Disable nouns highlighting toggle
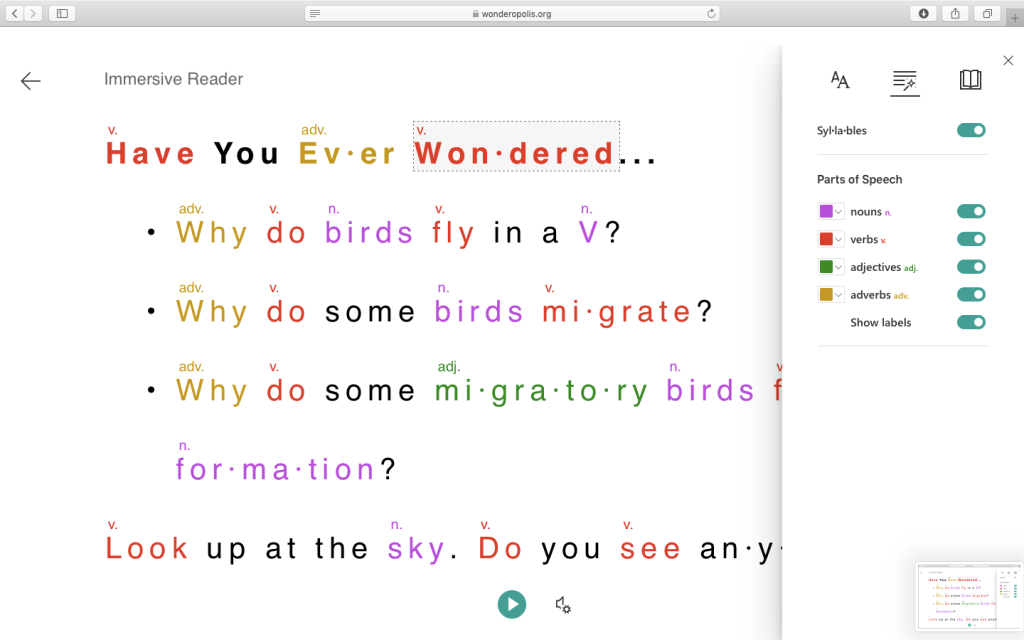Screen dimensions: 1024x640 970,211
